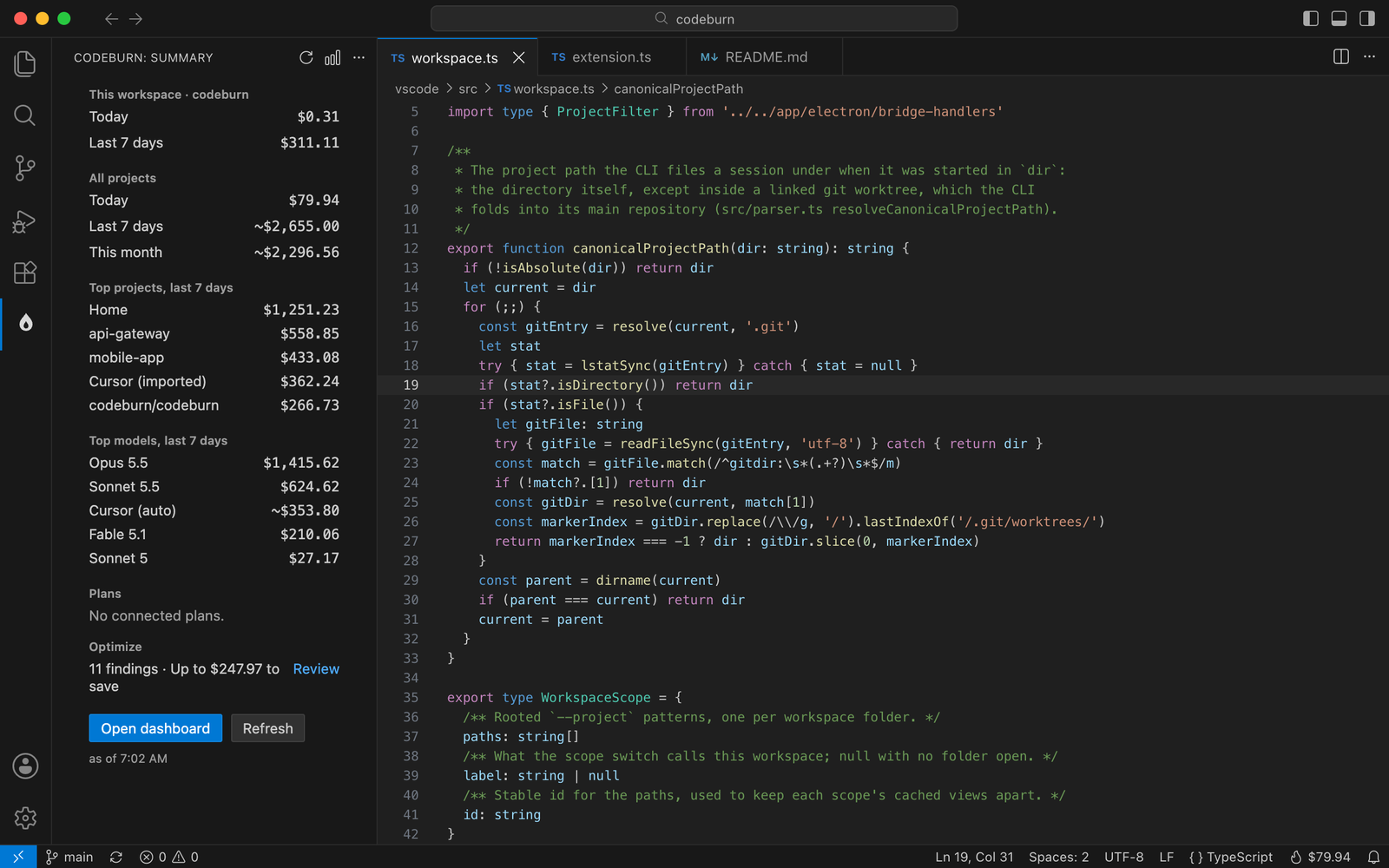Expand the workspace.ts breadcrumb segment
Image resolution: width=1389 pixels, height=868 pixels.
tap(546, 89)
